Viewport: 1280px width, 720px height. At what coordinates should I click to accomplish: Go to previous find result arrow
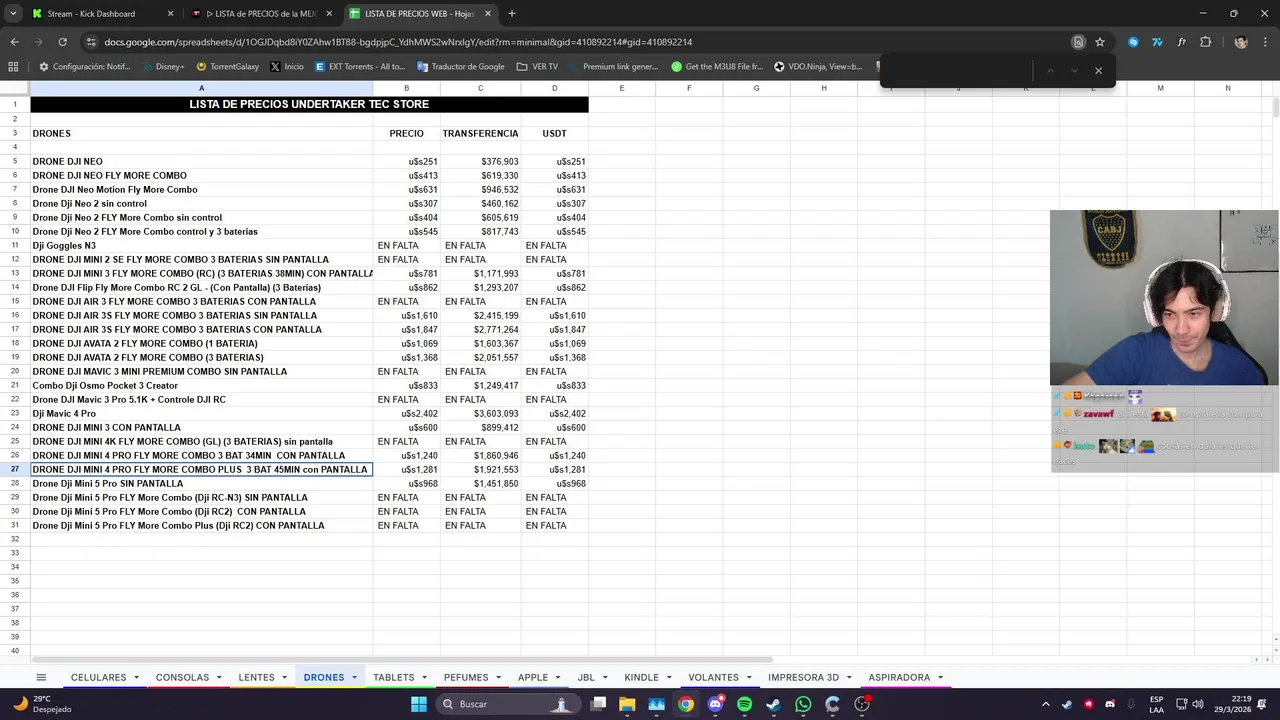click(x=1050, y=70)
